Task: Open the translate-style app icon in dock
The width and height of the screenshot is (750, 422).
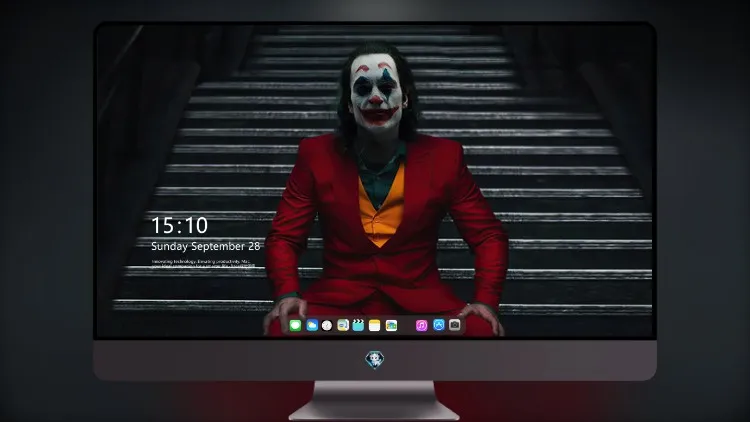Action: 343,325
